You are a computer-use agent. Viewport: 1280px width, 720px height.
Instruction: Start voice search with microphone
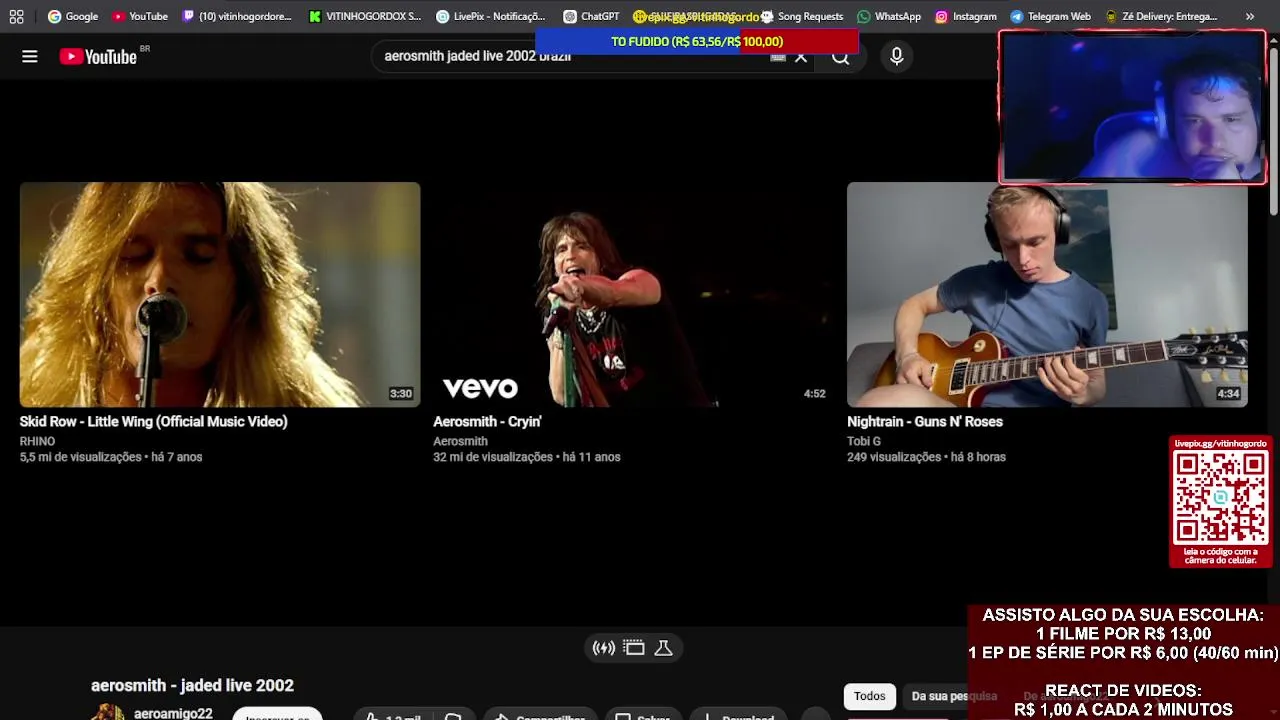point(897,57)
